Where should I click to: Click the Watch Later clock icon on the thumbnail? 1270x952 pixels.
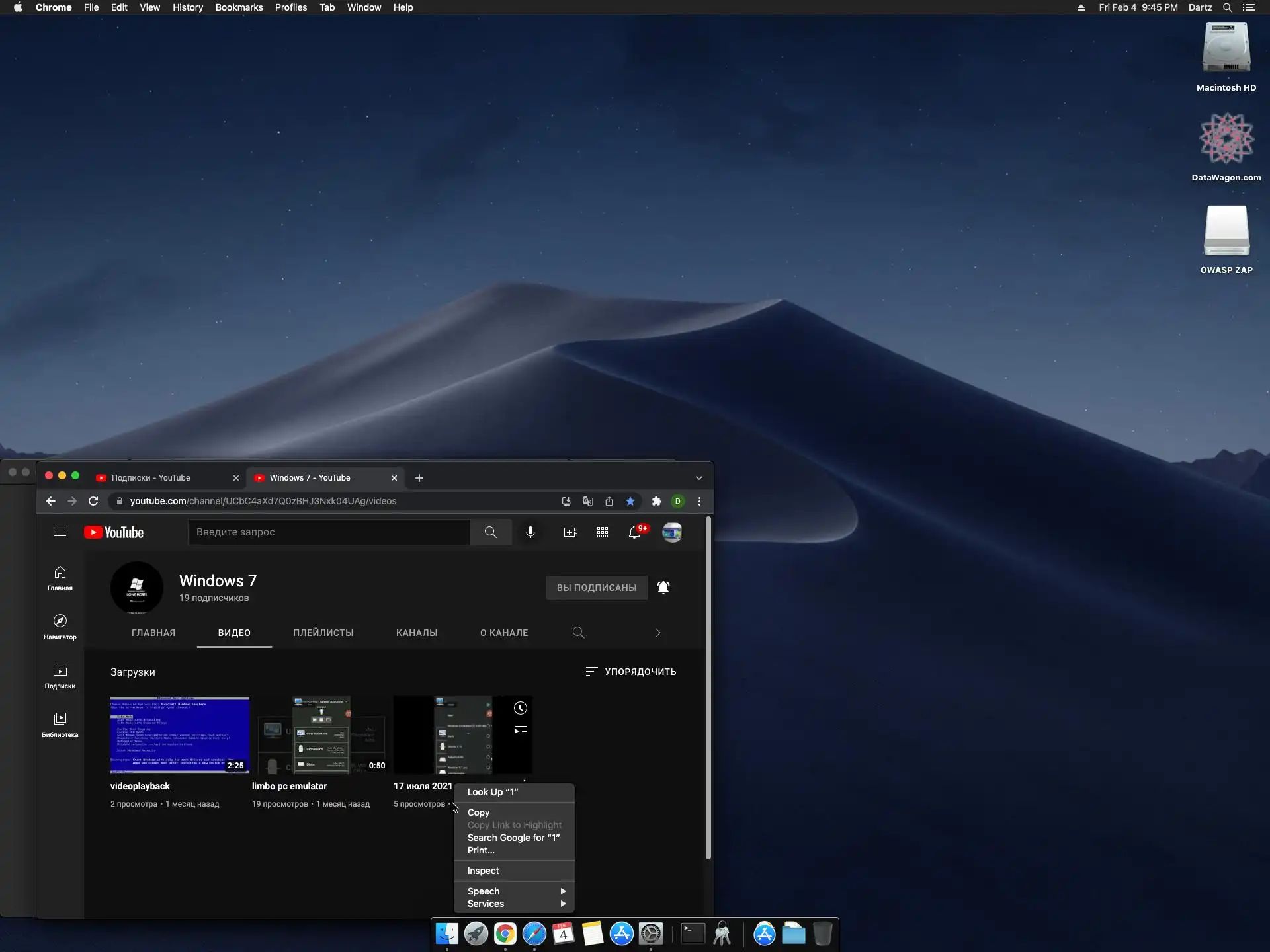521,708
